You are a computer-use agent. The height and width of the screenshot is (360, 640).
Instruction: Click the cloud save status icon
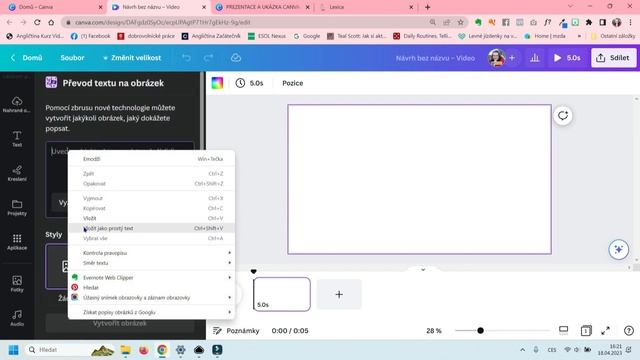[x=236, y=58]
